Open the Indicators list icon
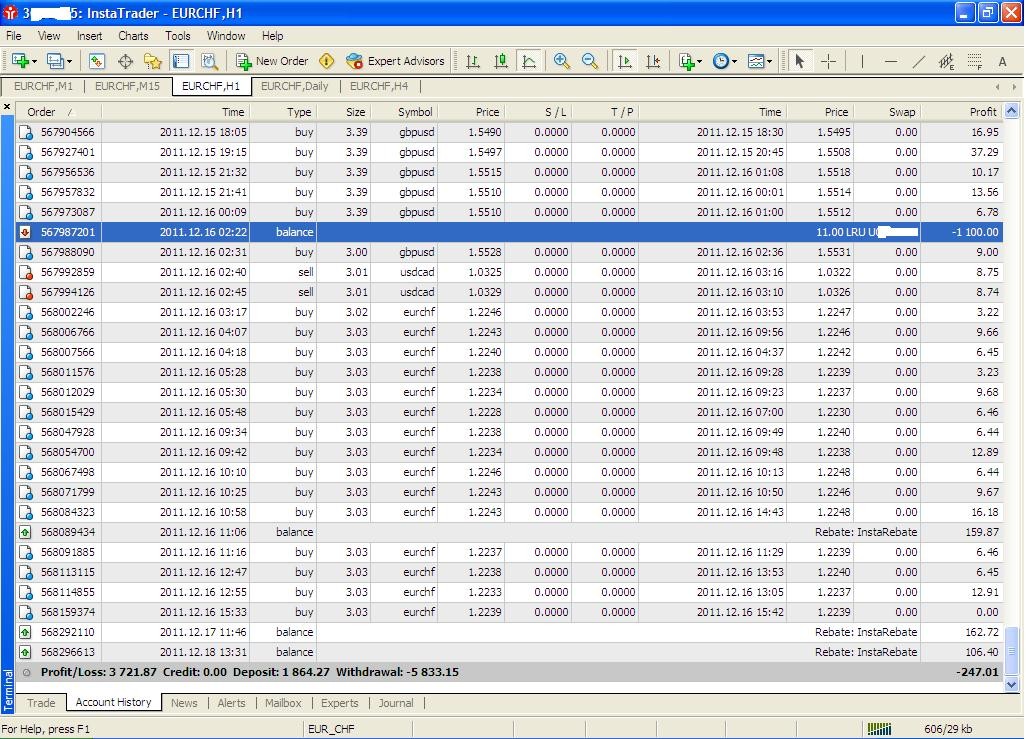The image size is (1026, 739). click(x=686, y=61)
